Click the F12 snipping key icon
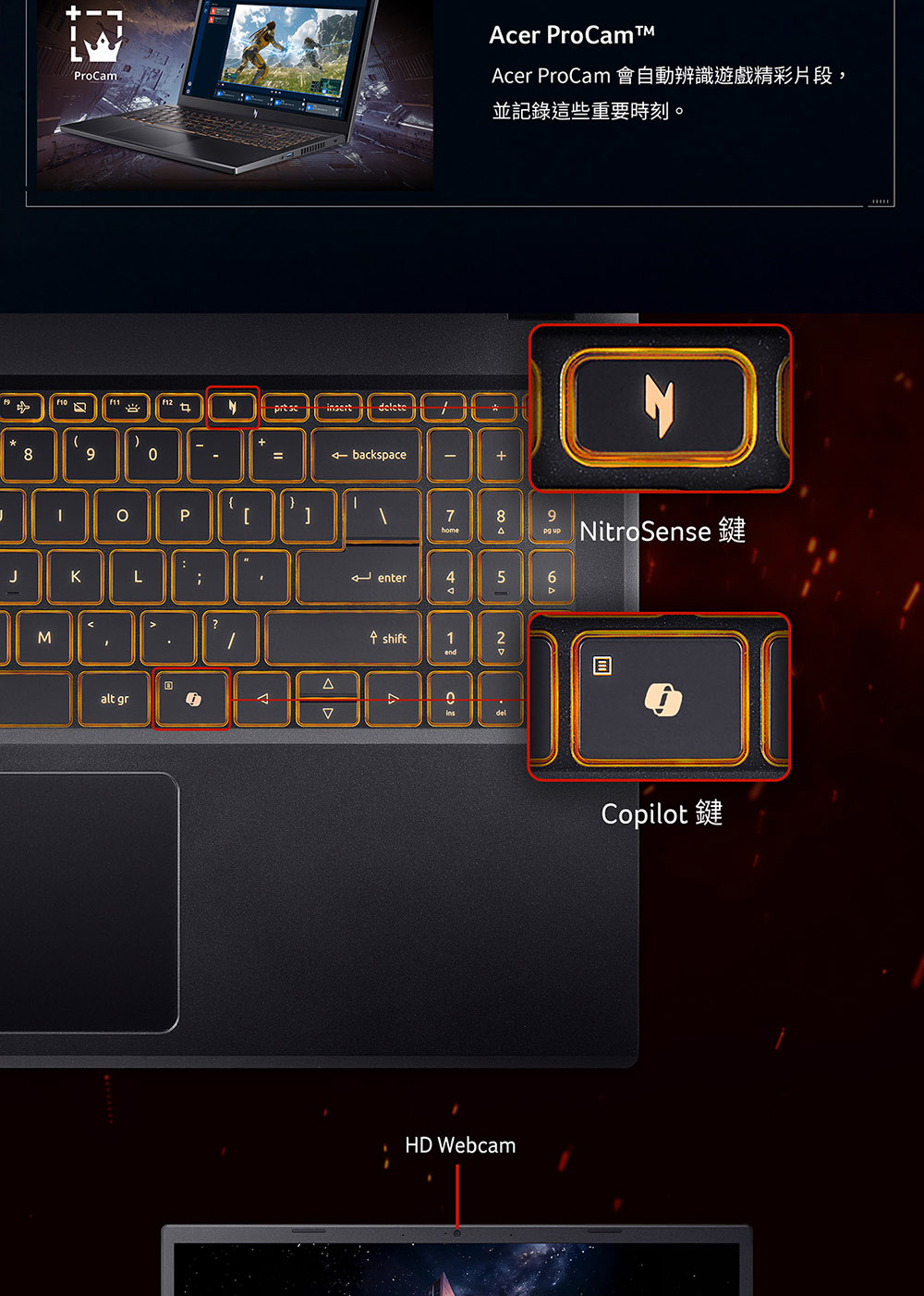Viewport: 924px width, 1296px height. pos(180,406)
